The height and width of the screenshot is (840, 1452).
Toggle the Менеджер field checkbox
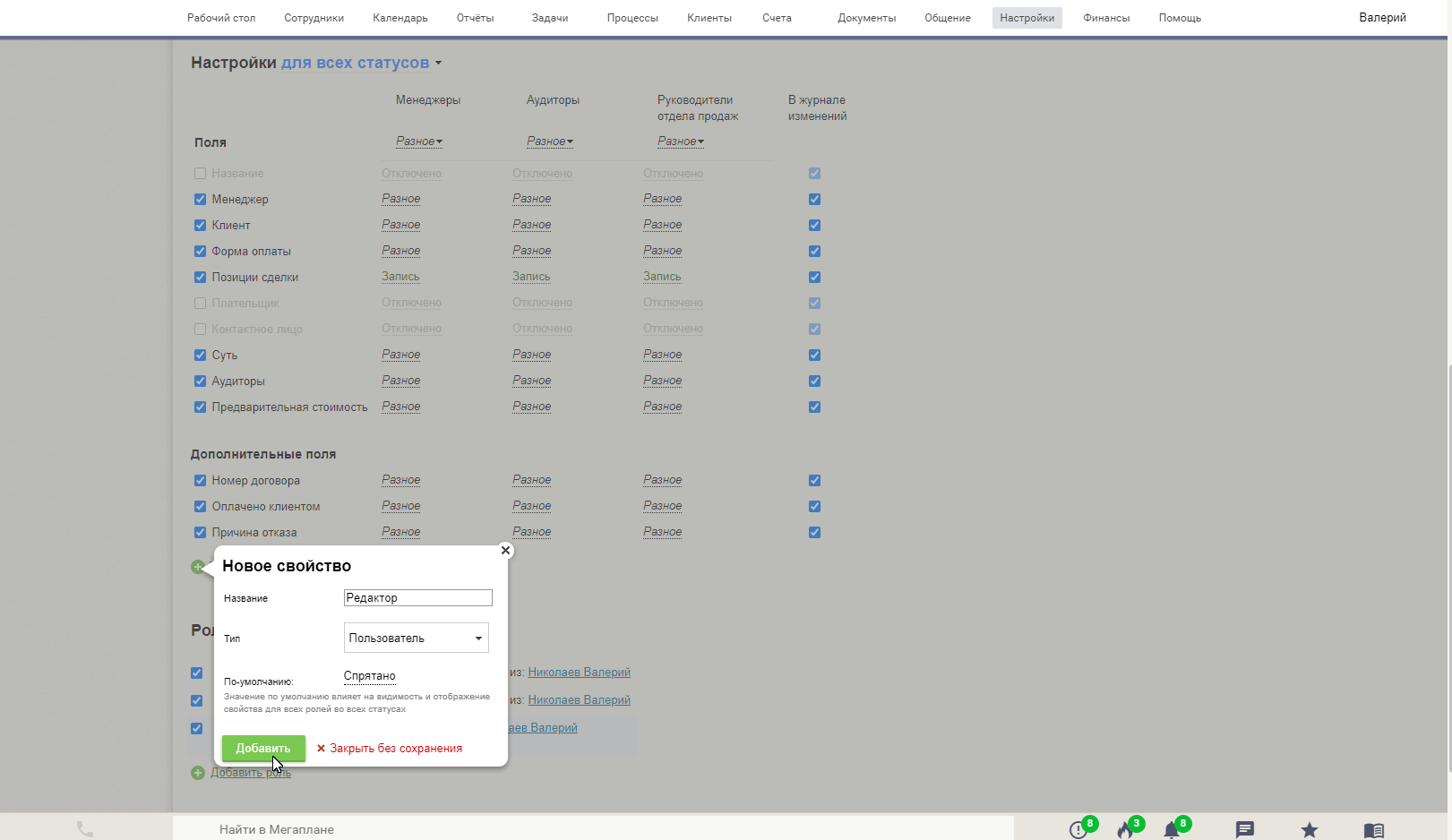(x=200, y=199)
